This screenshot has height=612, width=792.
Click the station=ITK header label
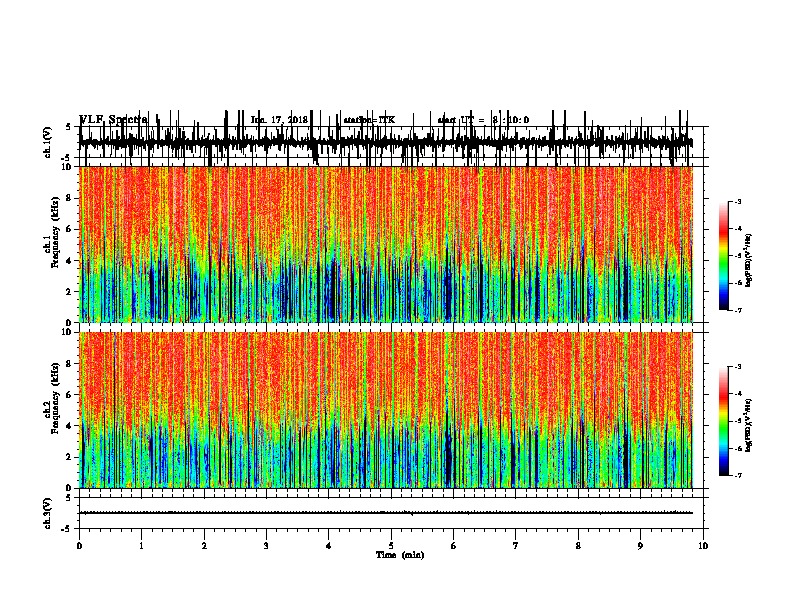369,120
